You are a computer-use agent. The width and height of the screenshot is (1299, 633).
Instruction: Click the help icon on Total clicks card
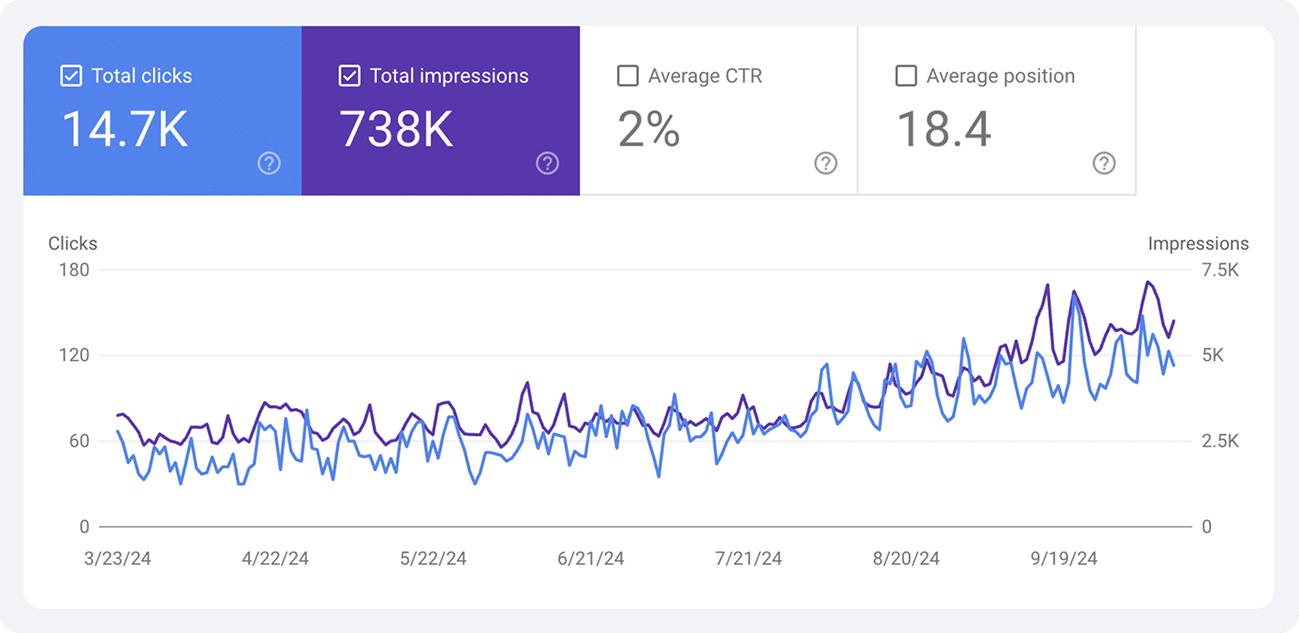269,163
